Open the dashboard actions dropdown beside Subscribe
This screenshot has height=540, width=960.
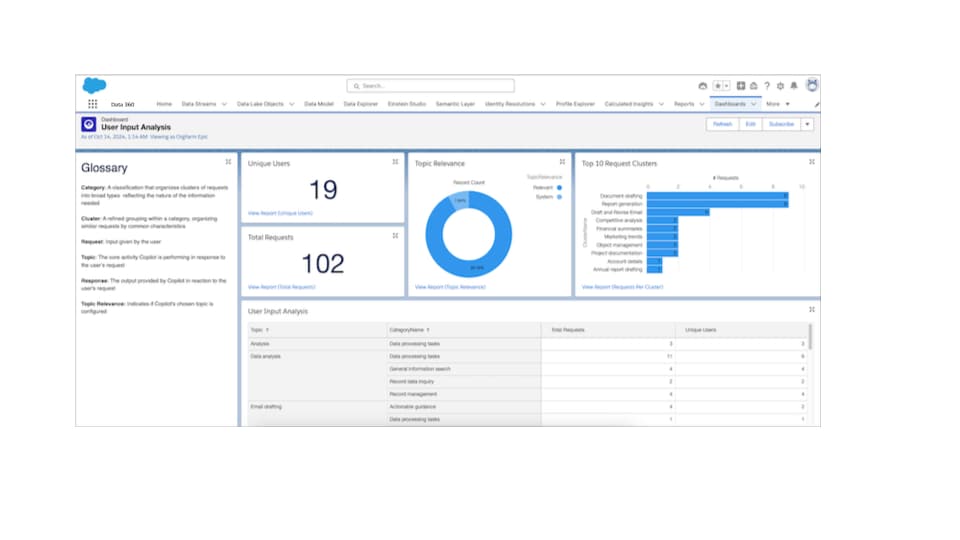pyautogui.click(x=808, y=124)
